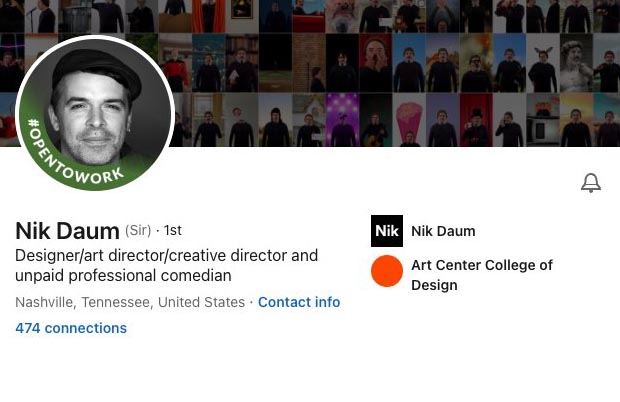This screenshot has height=402, width=620.
Task: View the 474 connections list
Action: [x=71, y=328]
